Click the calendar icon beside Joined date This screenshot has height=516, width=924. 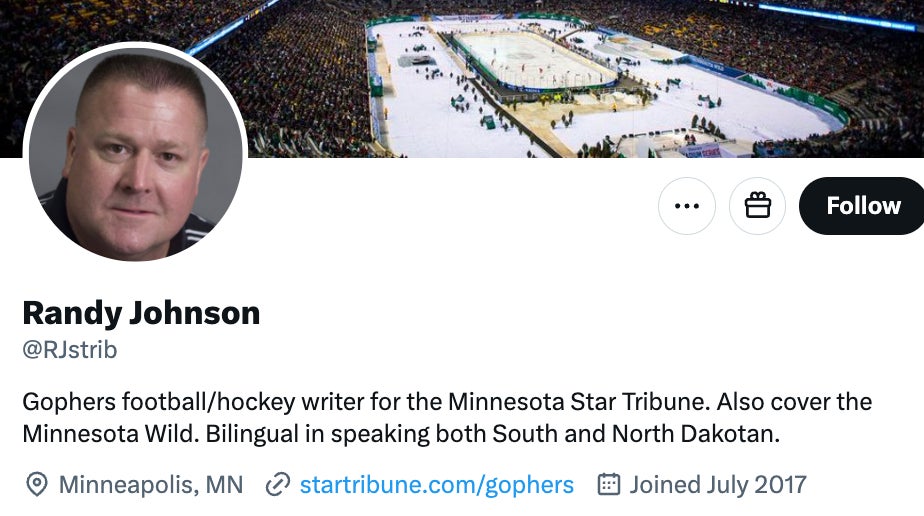tap(608, 485)
